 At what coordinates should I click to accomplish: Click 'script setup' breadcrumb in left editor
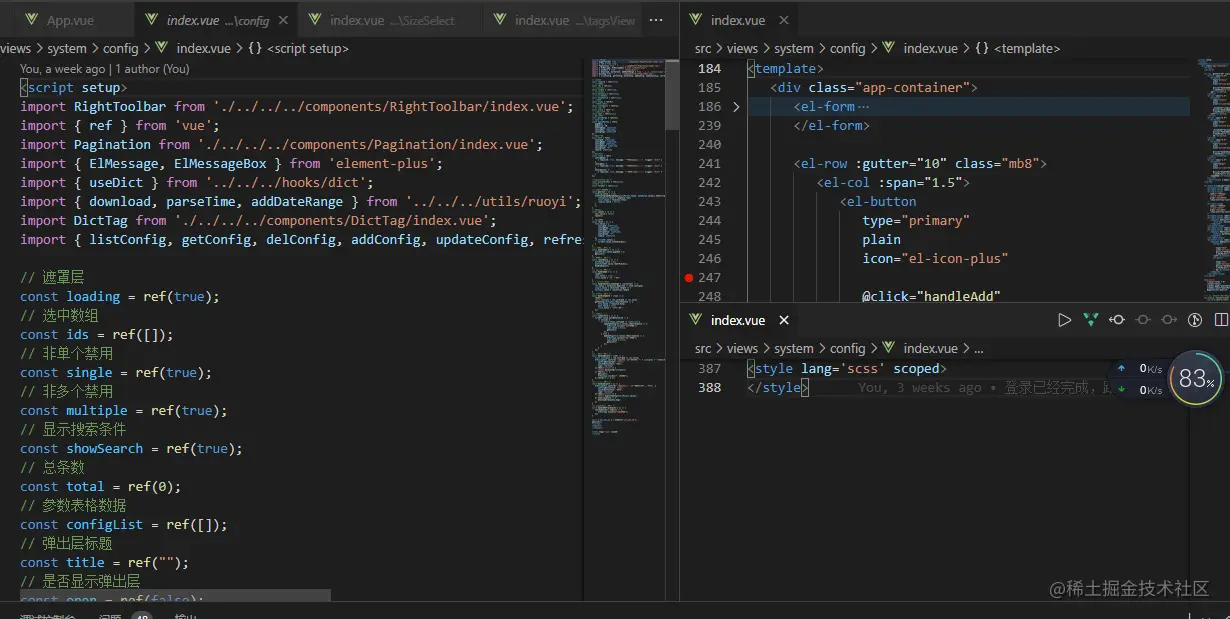pyautogui.click(x=308, y=48)
